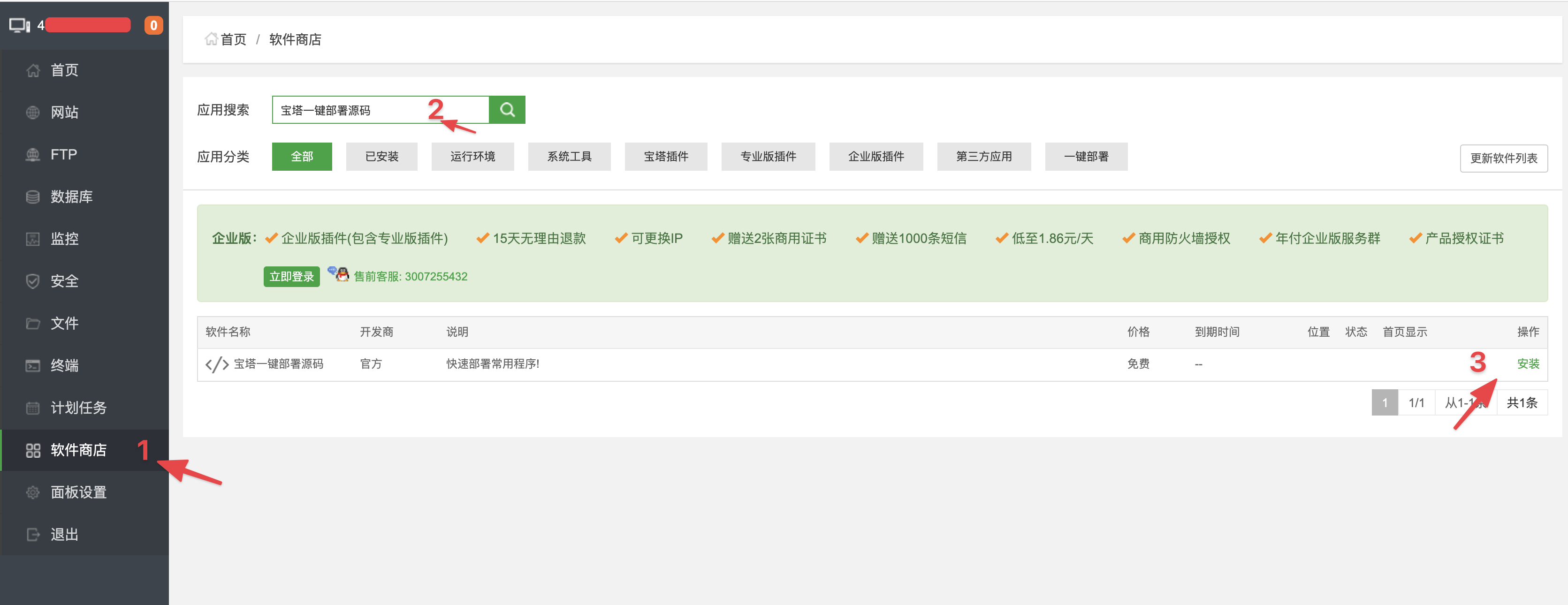Viewport: 1568px width, 605px height.
Task: Click the database icon beside 数据库
Action: (x=33, y=197)
